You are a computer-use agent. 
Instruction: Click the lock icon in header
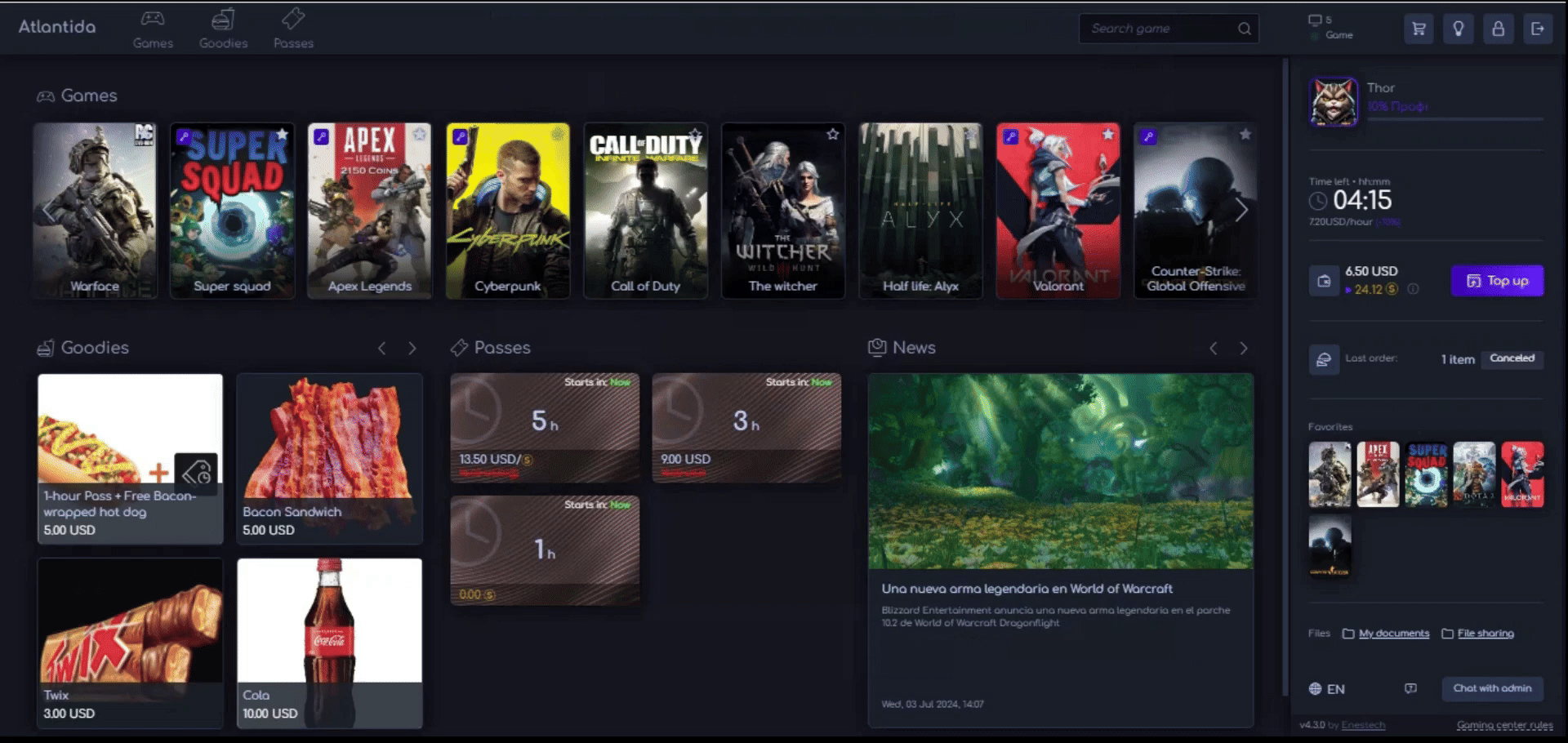pos(1499,29)
